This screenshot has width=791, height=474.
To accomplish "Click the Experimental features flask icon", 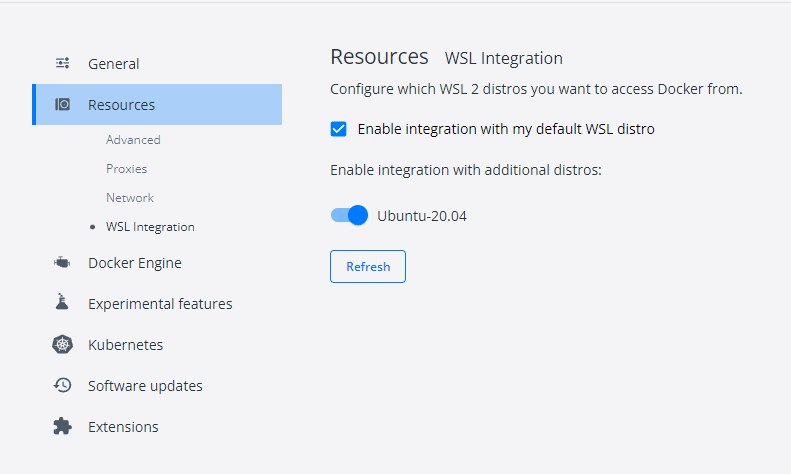I will point(62,303).
